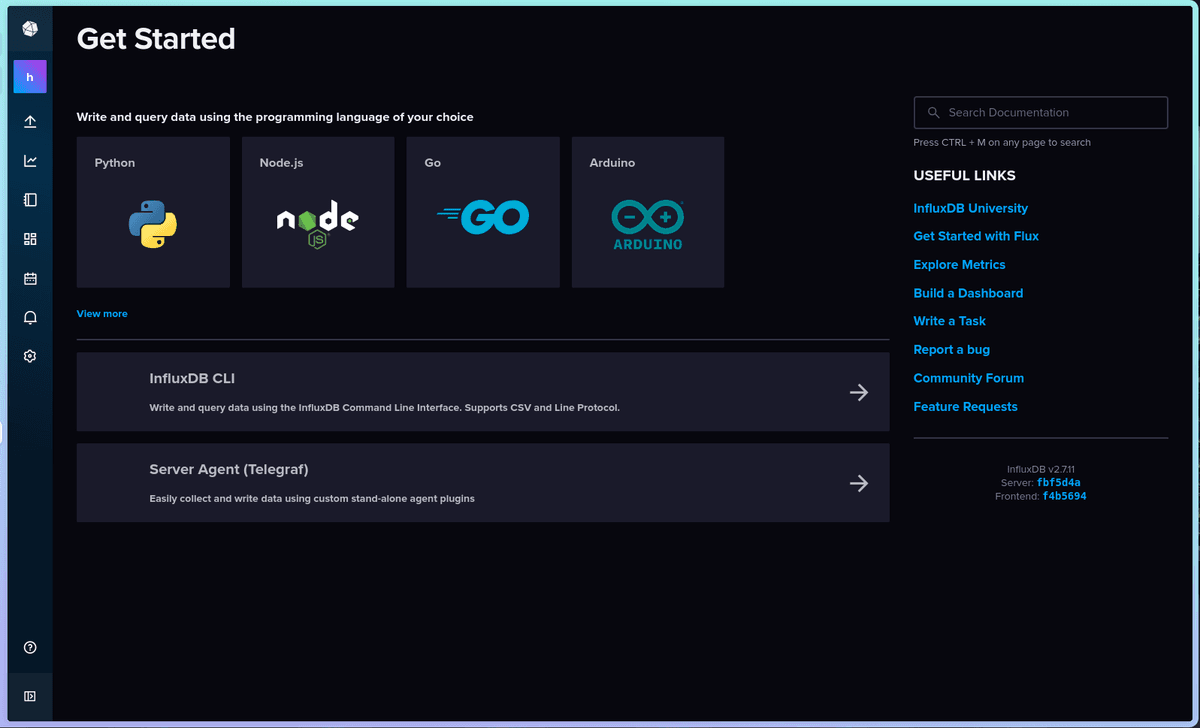Select the Arduino card title
This screenshot has width=1200, height=728.
[x=612, y=163]
